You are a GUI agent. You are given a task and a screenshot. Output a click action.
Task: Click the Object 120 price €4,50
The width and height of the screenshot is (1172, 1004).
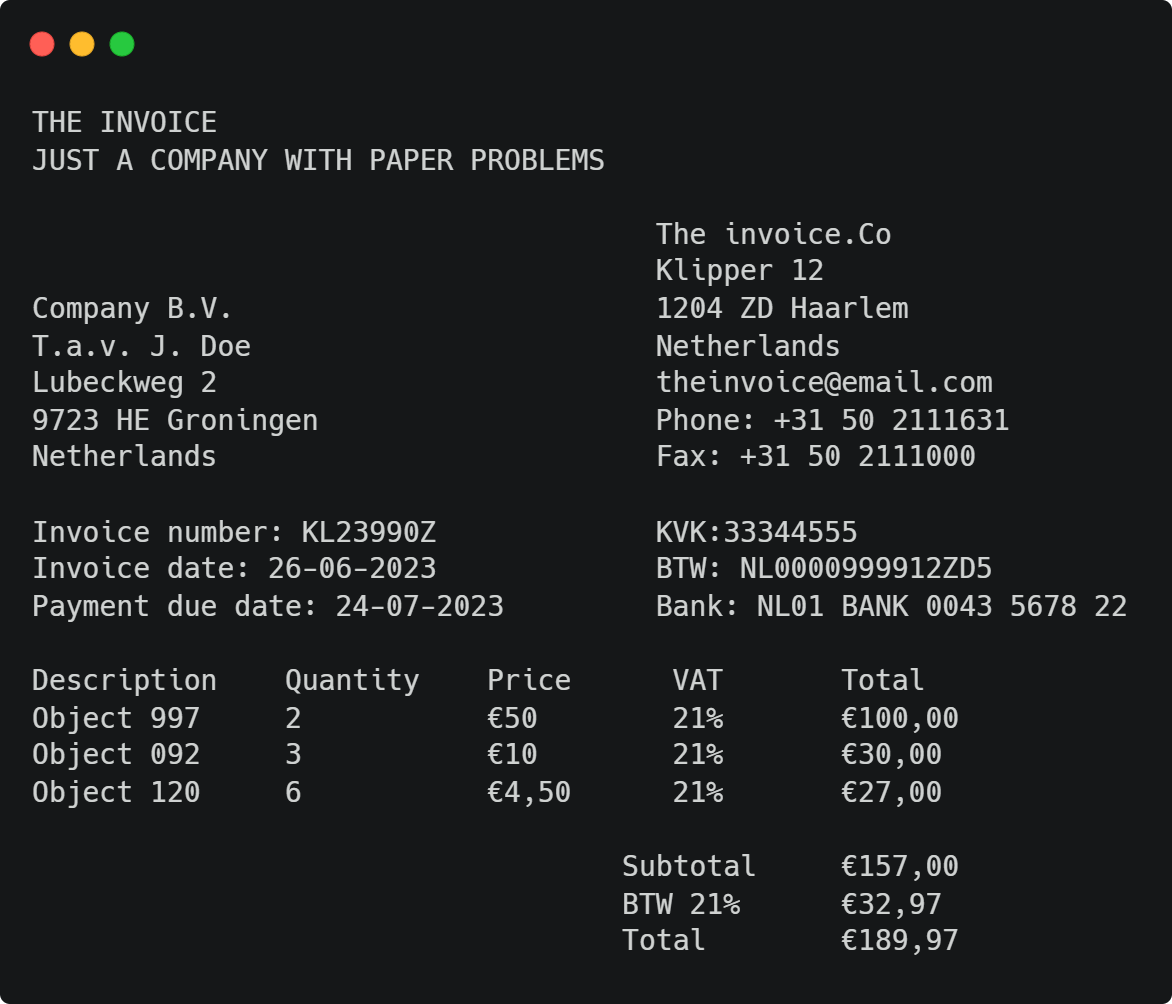(x=528, y=792)
